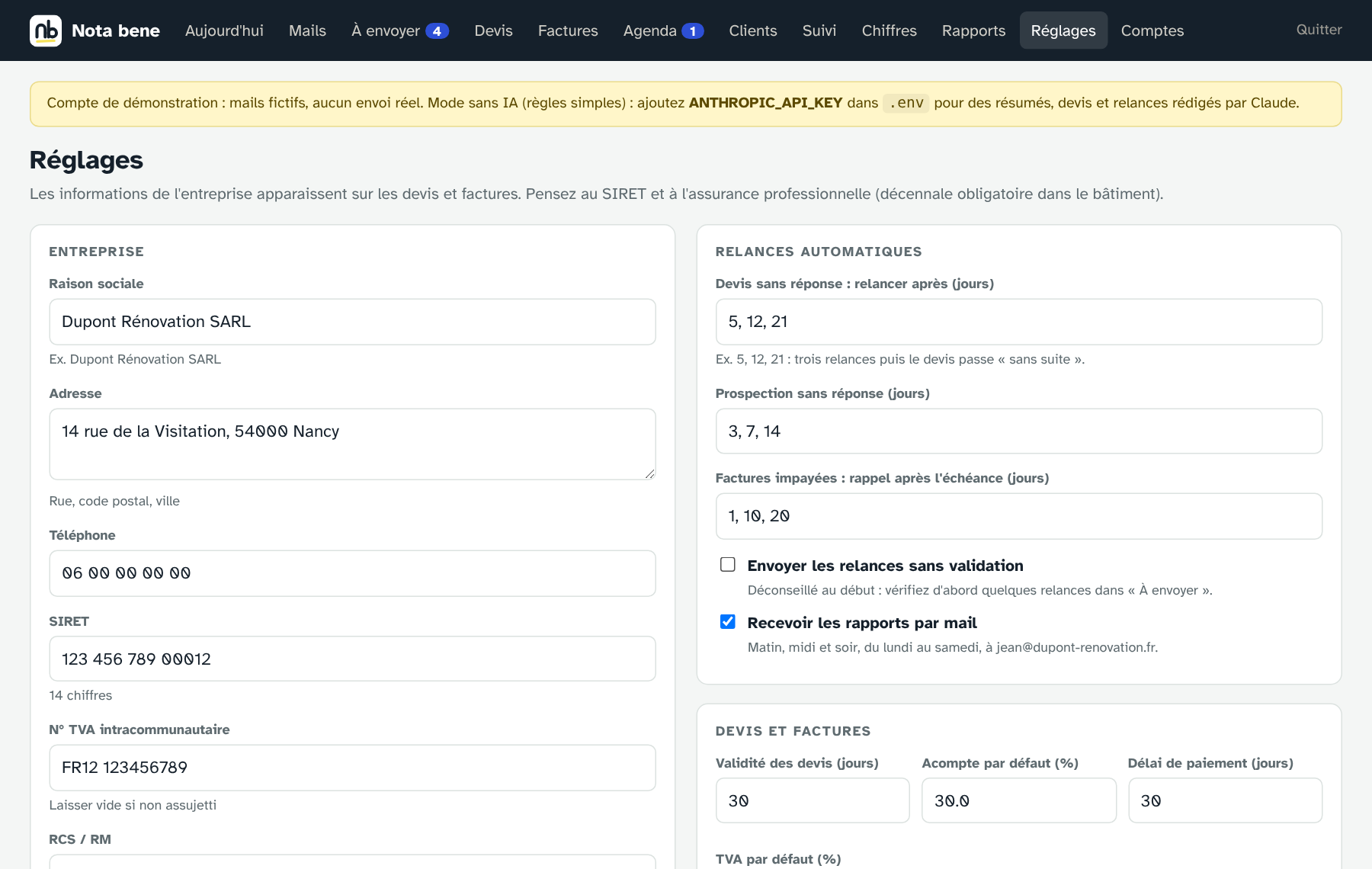This screenshot has width=1372, height=869.
Task: Click the '14 chiffres' hint text
Action: click(80, 695)
